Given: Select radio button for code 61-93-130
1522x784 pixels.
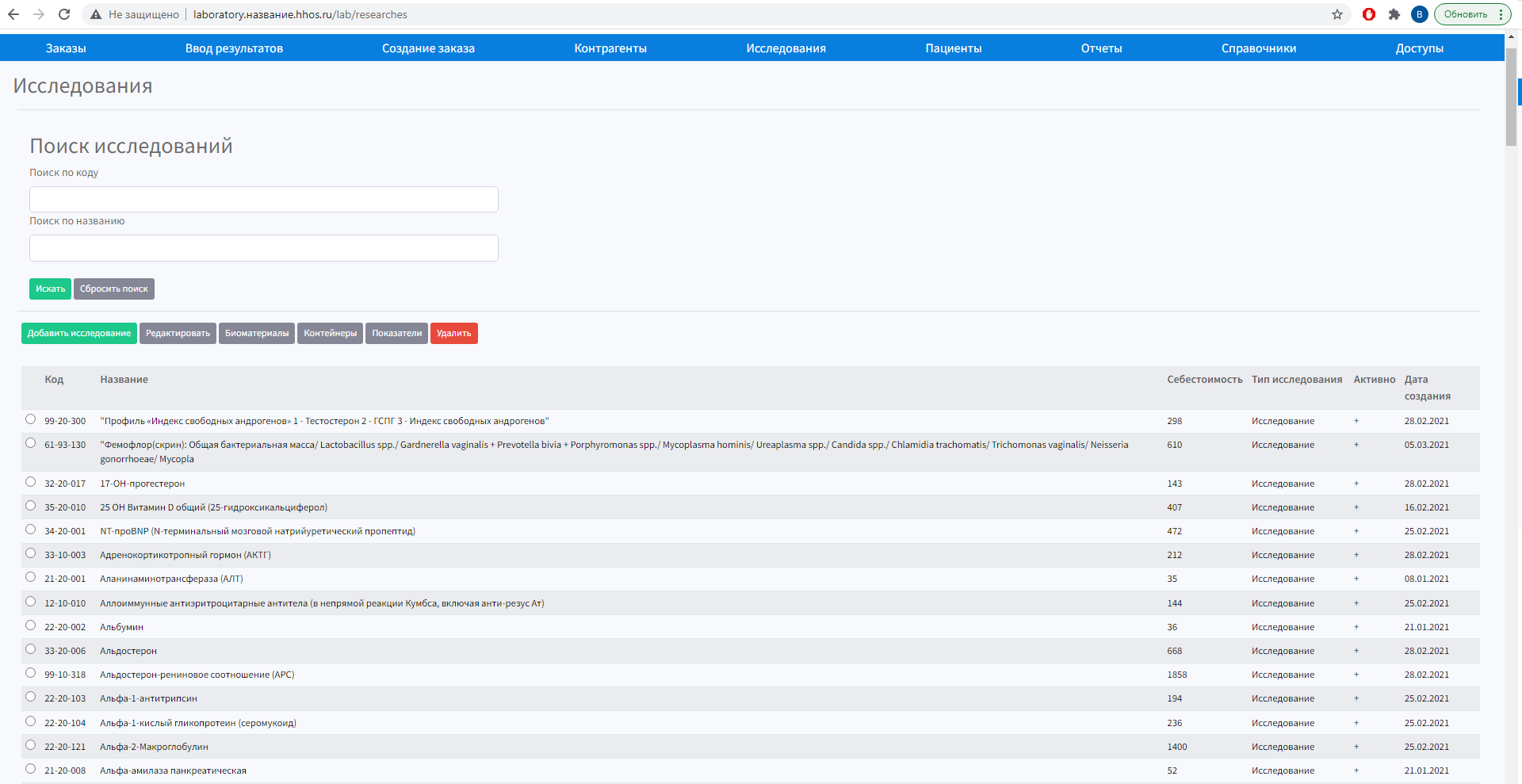Looking at the screenshot, I should click(x=30, y=443).
